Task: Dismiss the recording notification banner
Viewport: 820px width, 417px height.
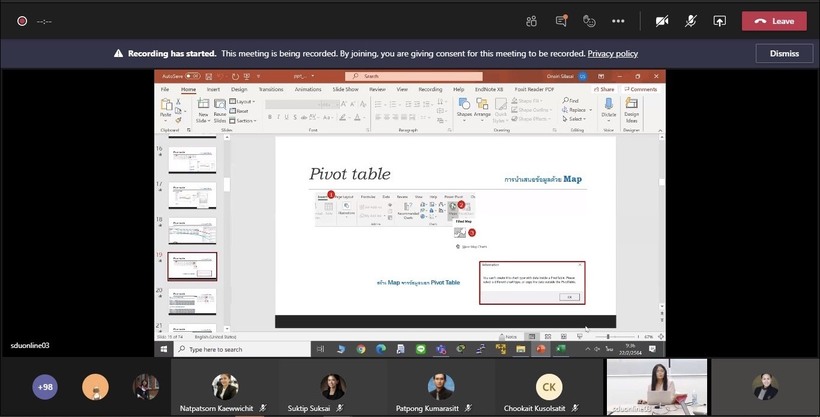Action: pyautogui.click(x=783, y=53)
